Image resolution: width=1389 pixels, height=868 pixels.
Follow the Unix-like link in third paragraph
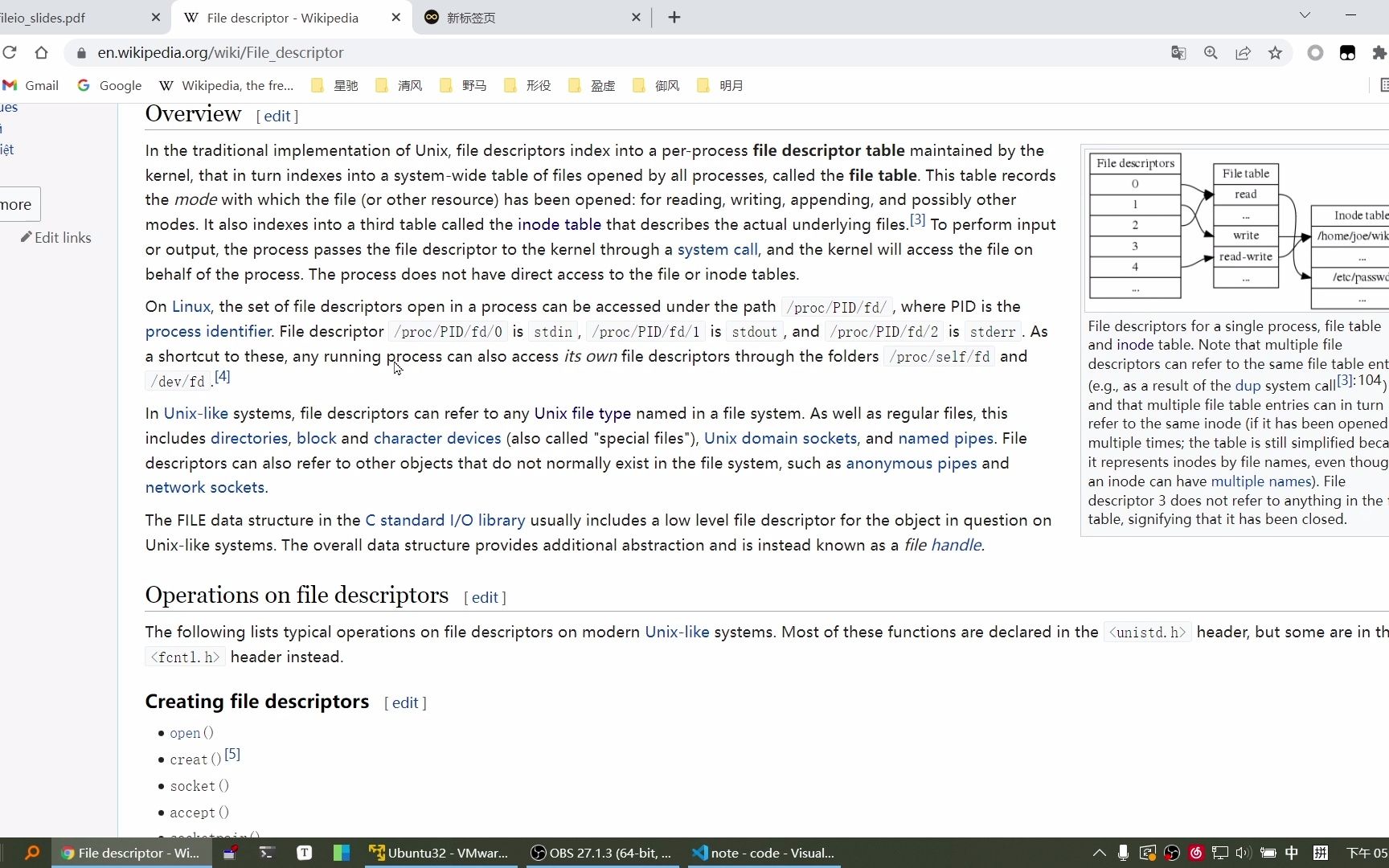(196, 413)
